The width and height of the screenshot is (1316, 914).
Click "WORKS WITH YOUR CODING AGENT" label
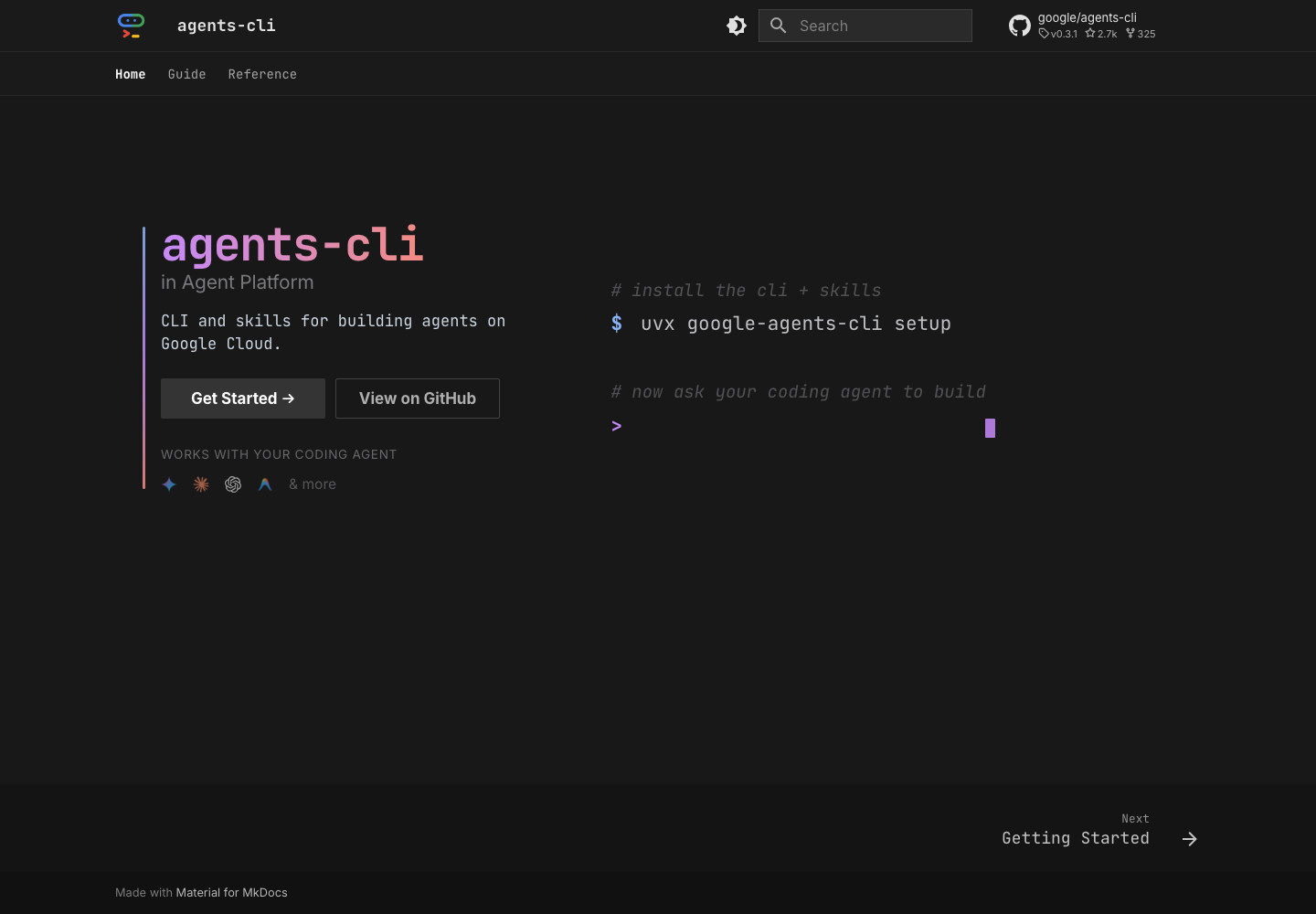point(279,454)
